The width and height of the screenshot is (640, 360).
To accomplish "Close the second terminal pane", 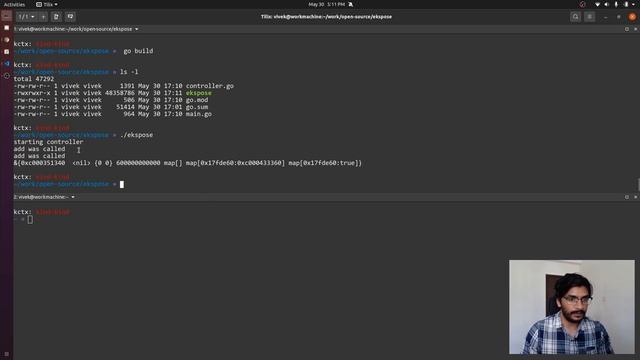I will (635, 197).
